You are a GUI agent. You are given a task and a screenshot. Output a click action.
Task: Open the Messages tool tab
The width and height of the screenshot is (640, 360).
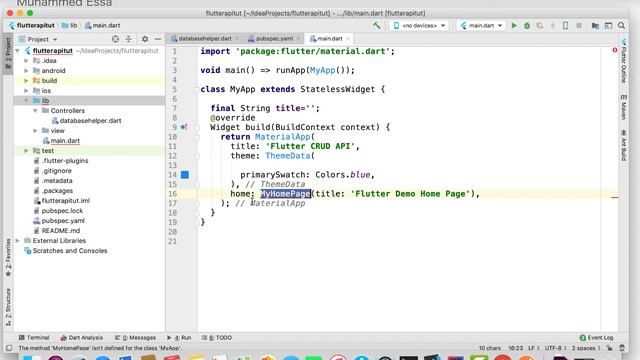tap(135, 338)
